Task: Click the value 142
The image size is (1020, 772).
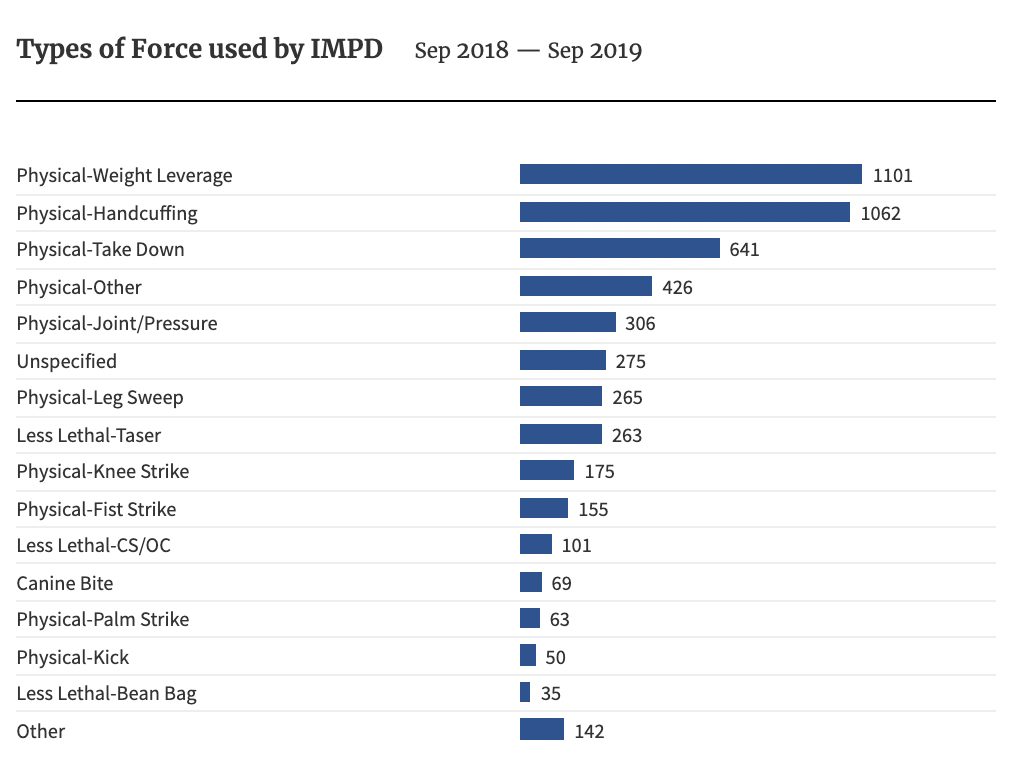Action: 589,732
